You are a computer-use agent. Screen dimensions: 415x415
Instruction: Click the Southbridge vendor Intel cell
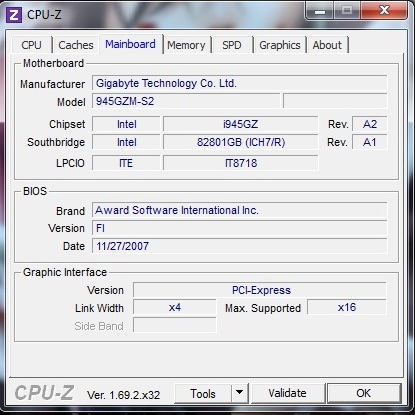pos(126,142)
